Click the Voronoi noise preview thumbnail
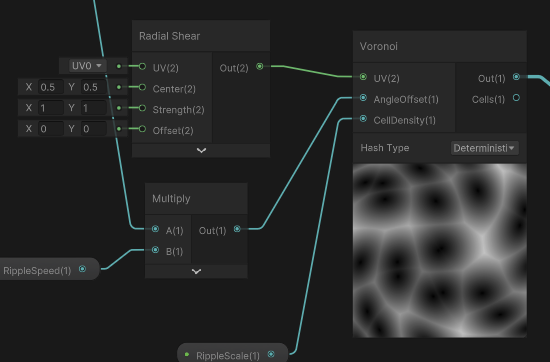The width and height of the screenshot is (550, 362). (440, 250)
